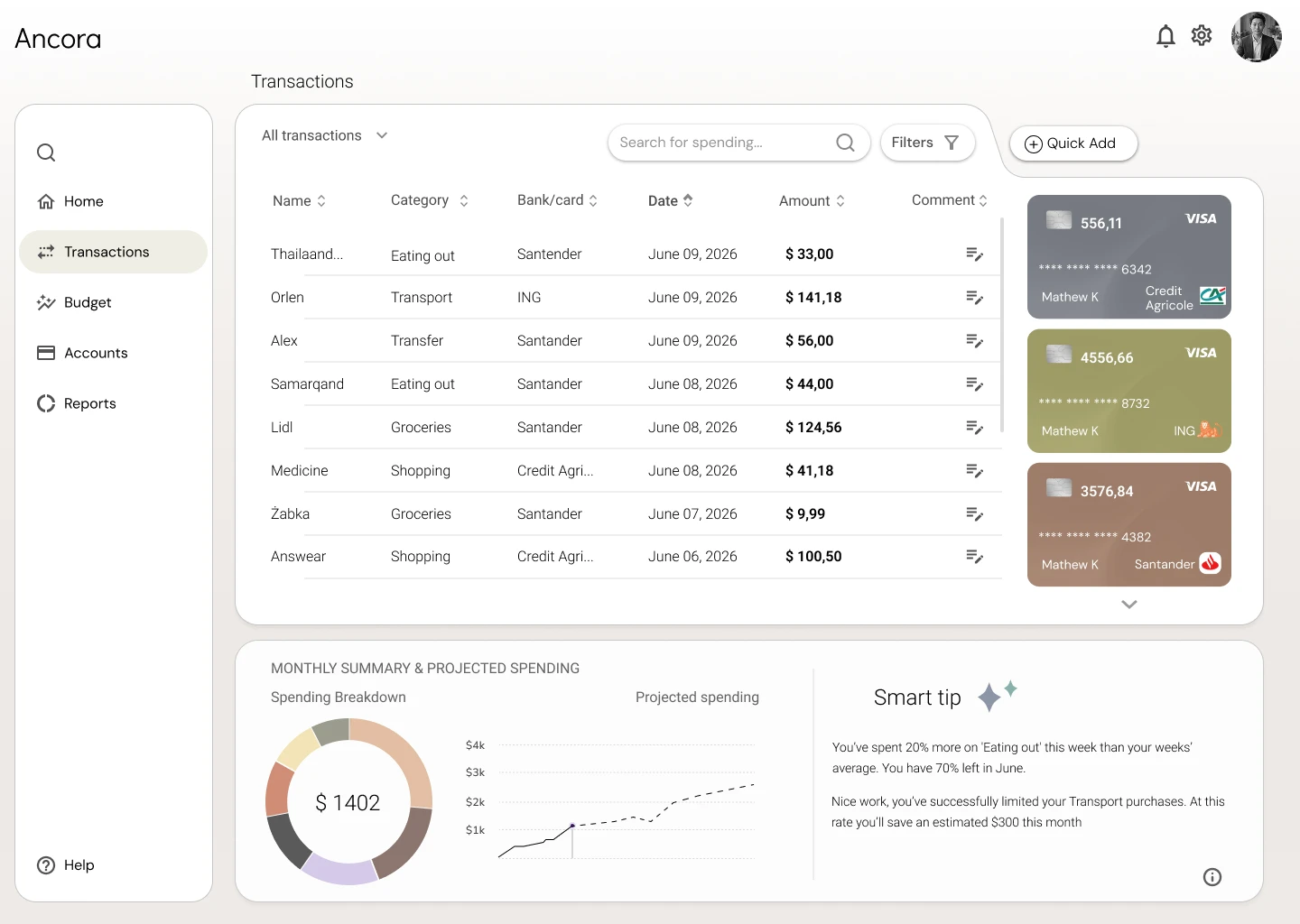1300x924 pixels.
Task: Select Transactions in sidebar
Action: pos(113,252)
